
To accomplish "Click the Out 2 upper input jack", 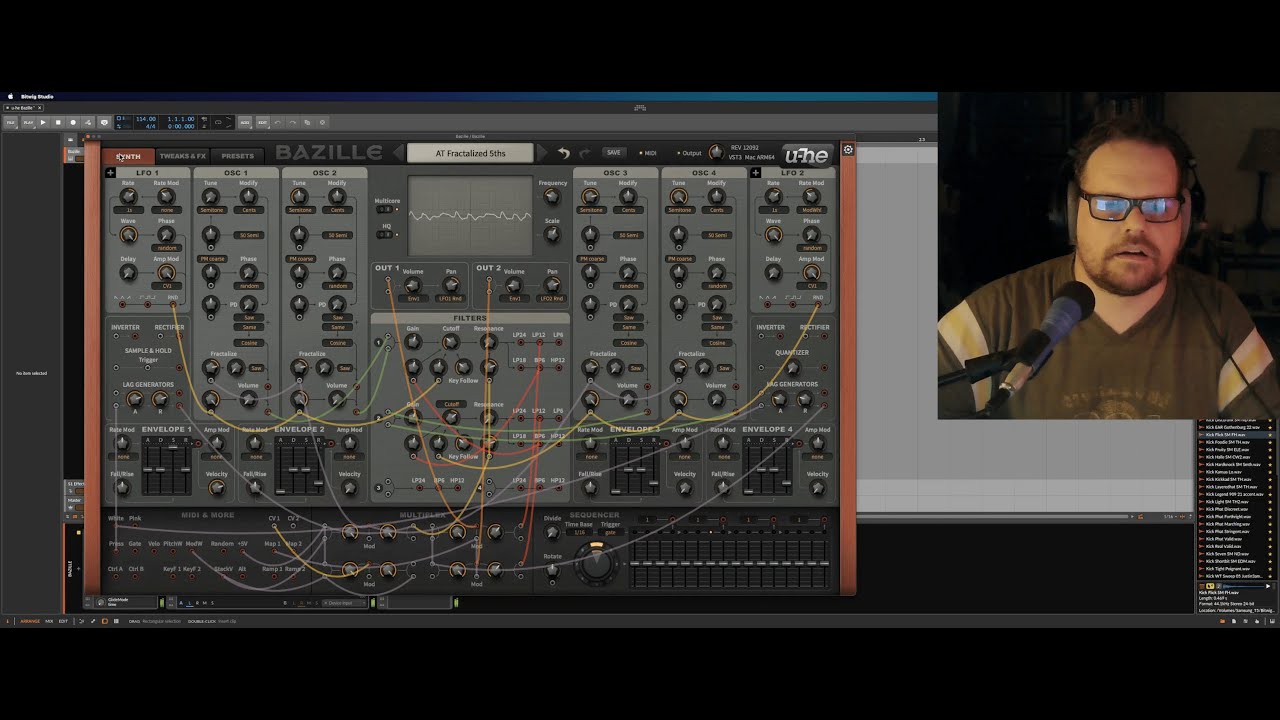I will coord(489,279).
